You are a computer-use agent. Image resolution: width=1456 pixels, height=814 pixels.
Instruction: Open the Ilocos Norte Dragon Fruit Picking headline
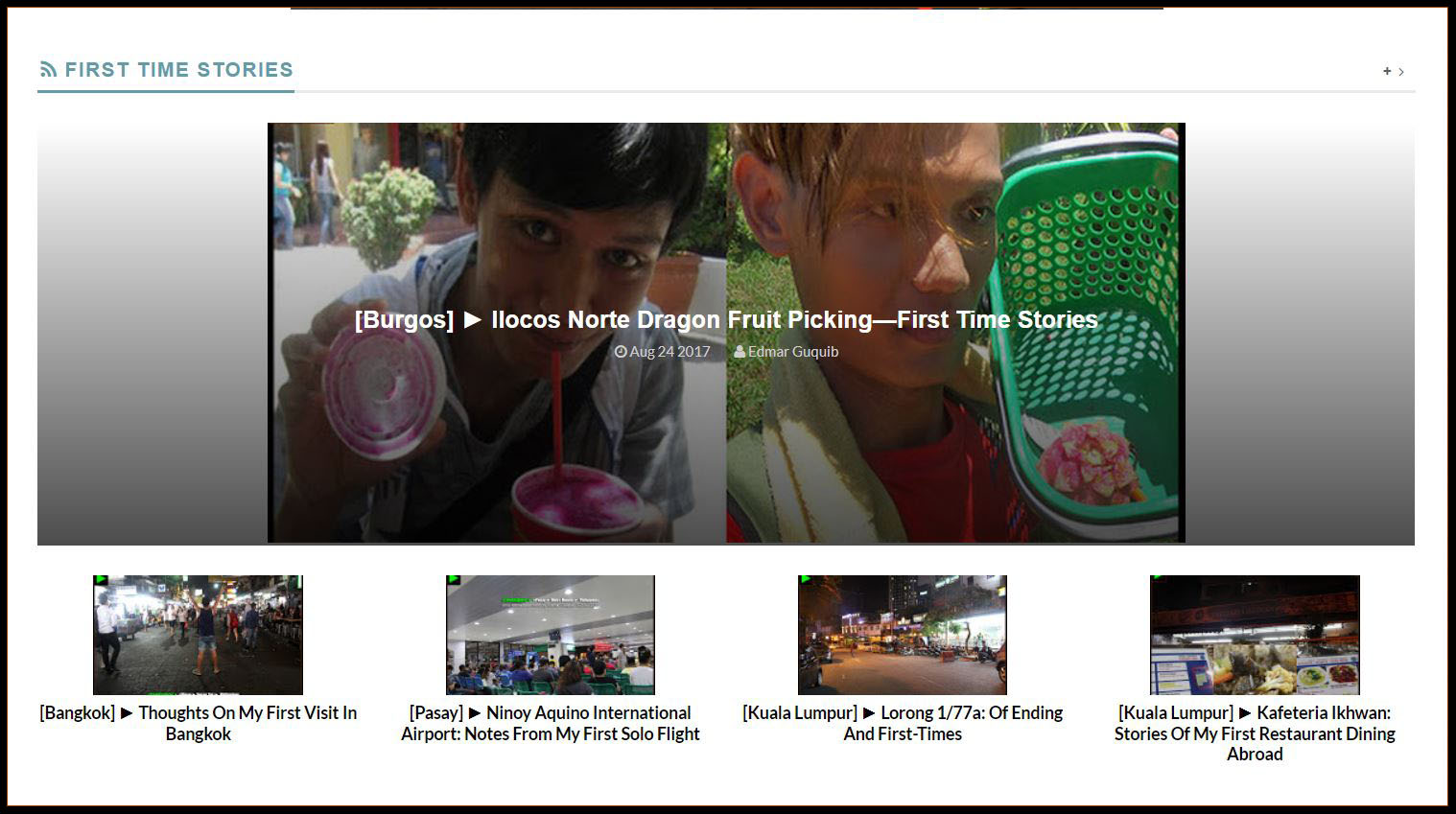(726, 319)
